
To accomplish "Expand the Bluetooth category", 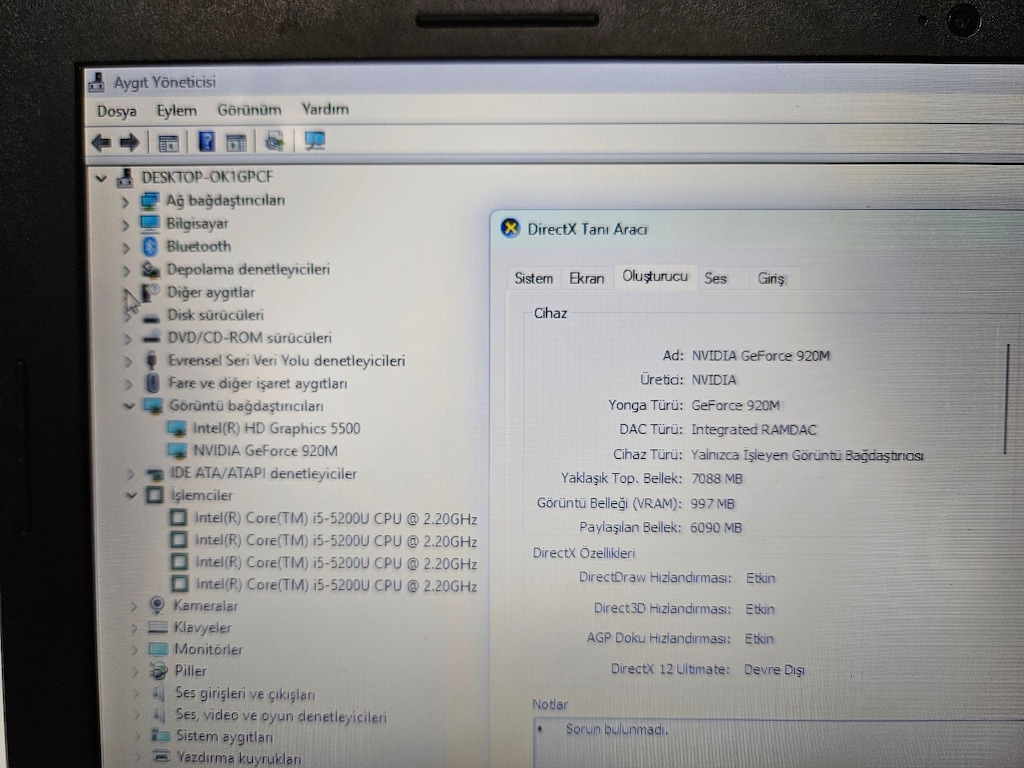I will [x=125, y=248].
